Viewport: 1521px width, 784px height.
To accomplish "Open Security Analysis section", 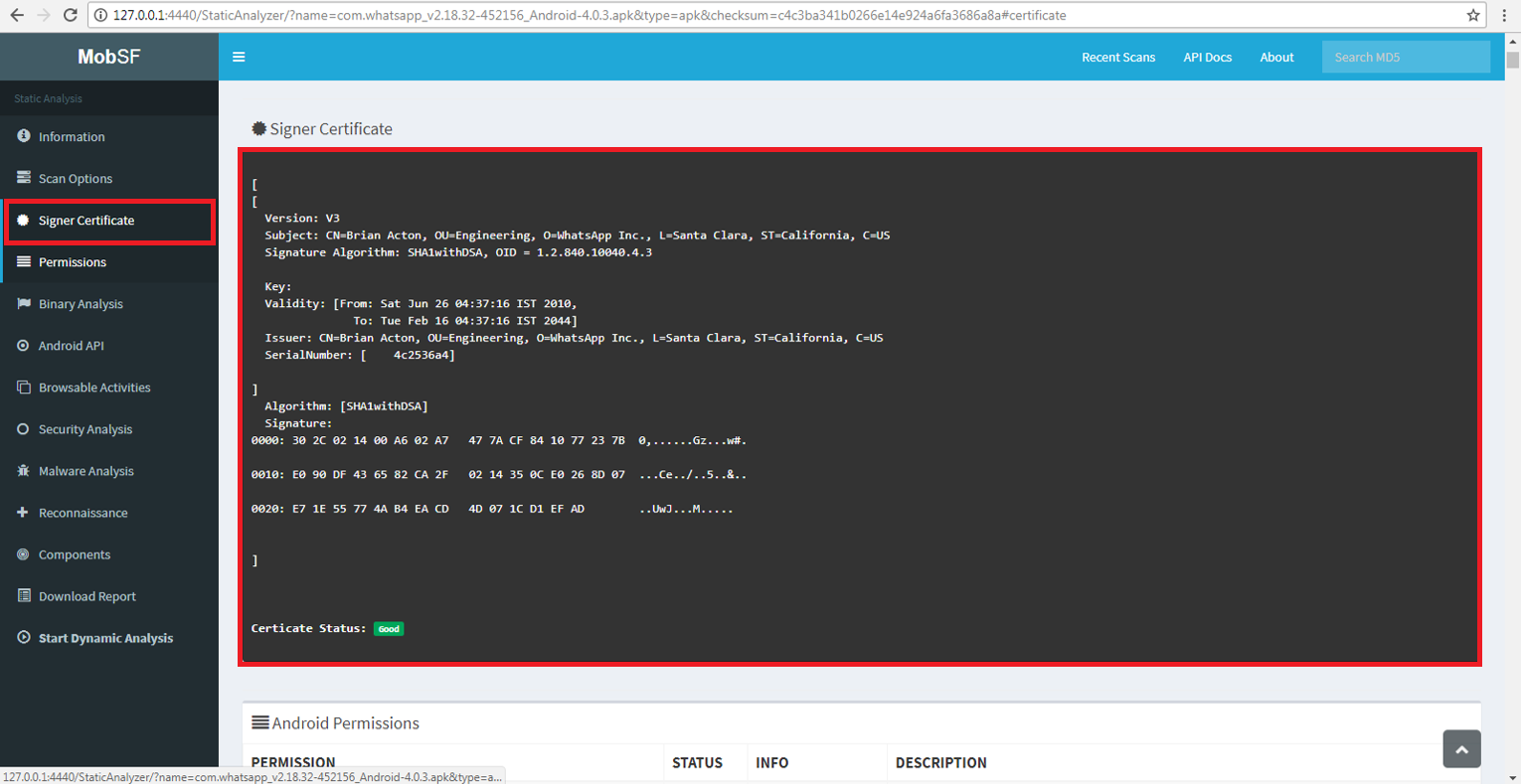I will pyautogui.click(x=85, y=429).
